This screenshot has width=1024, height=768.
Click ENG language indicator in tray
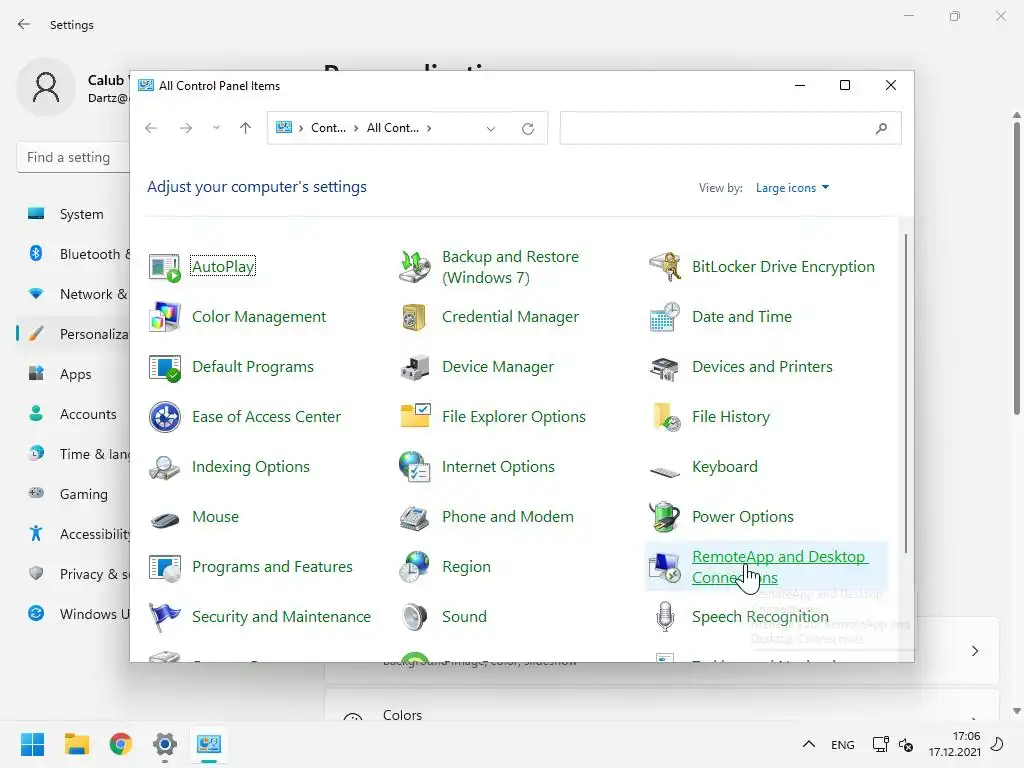[x=842, y=744]
